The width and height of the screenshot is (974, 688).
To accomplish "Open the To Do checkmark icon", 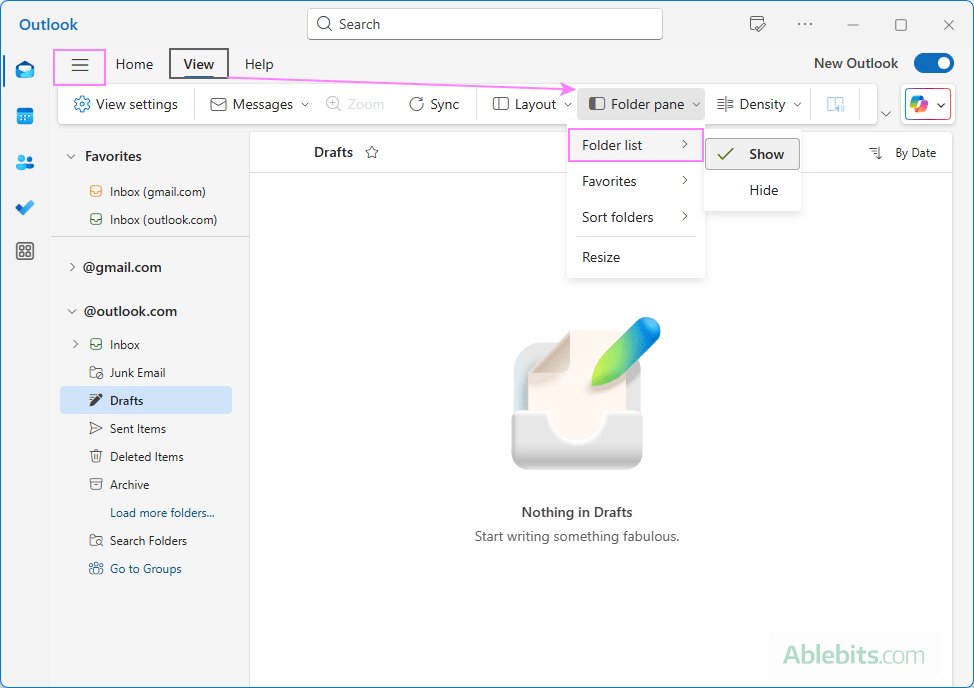I will pos(25,207).
